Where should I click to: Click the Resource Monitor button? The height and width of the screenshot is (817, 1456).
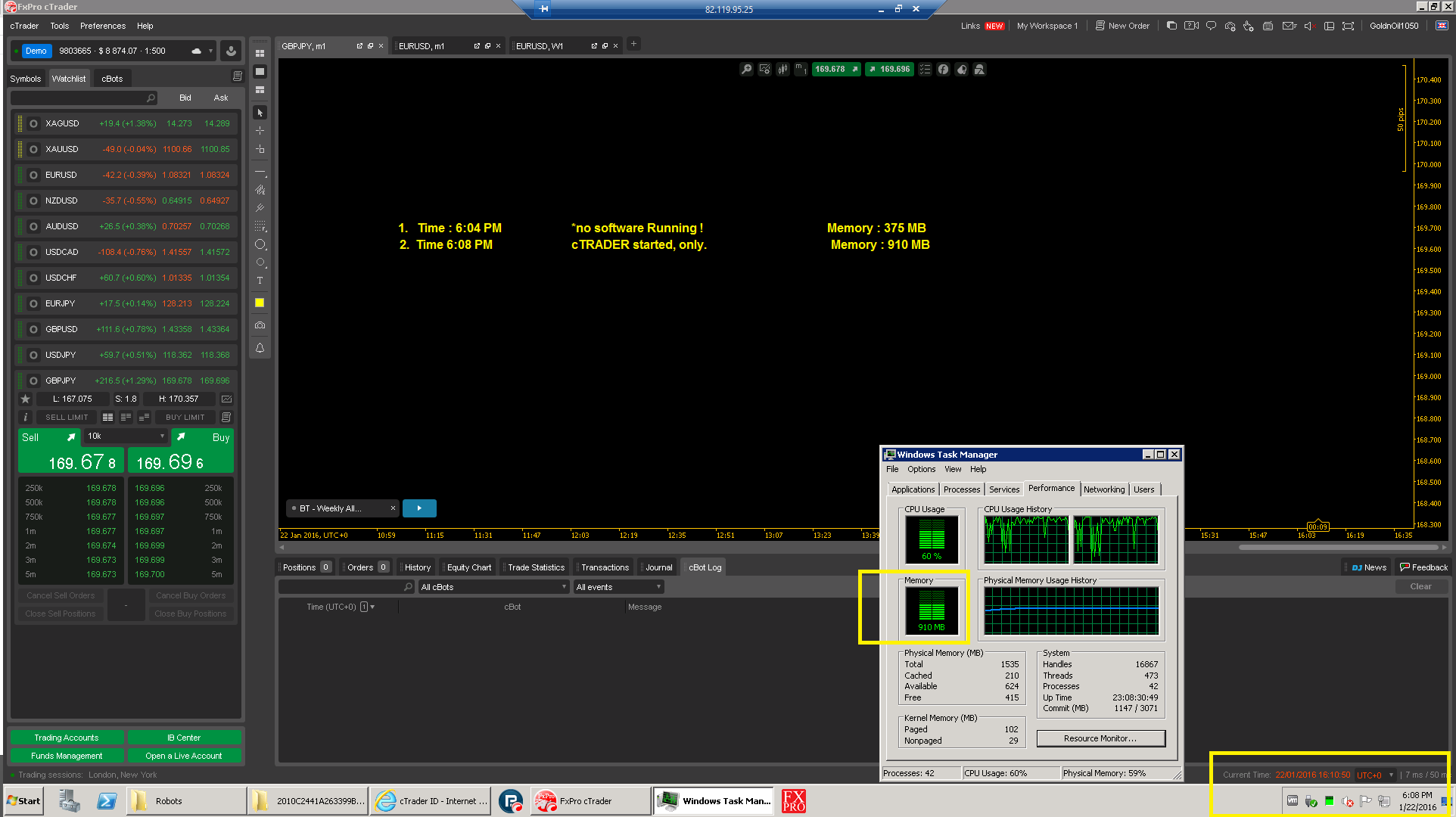point(1100,738)
